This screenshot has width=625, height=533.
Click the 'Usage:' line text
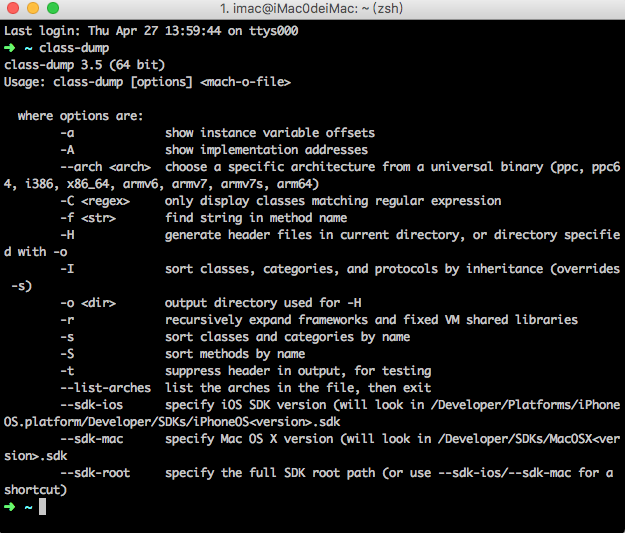click(x=147, y=82)
